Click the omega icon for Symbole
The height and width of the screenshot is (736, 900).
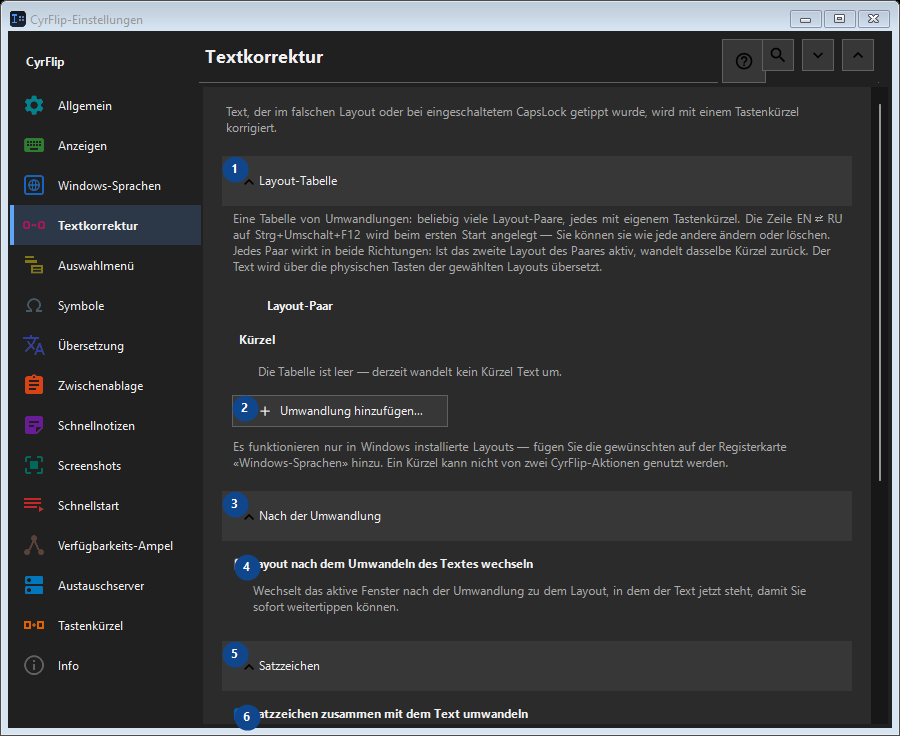[x=34, y=305]
